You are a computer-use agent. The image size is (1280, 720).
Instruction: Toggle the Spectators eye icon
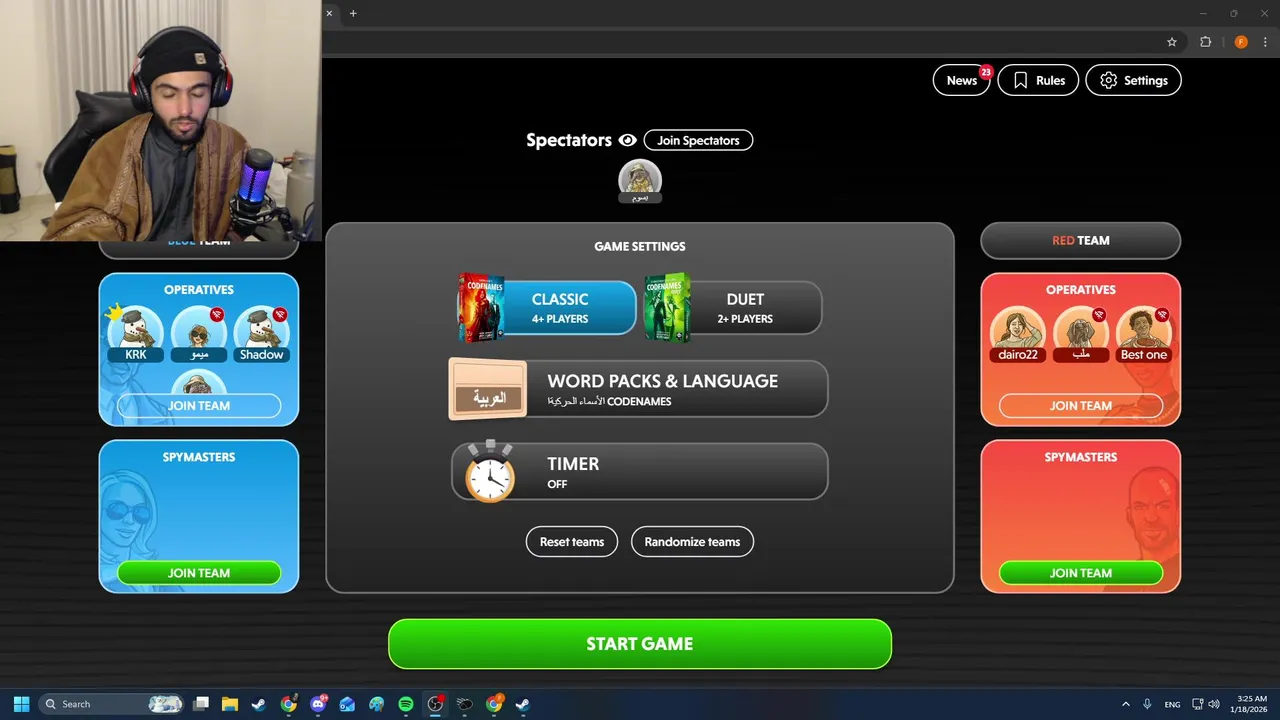point(628,140)
